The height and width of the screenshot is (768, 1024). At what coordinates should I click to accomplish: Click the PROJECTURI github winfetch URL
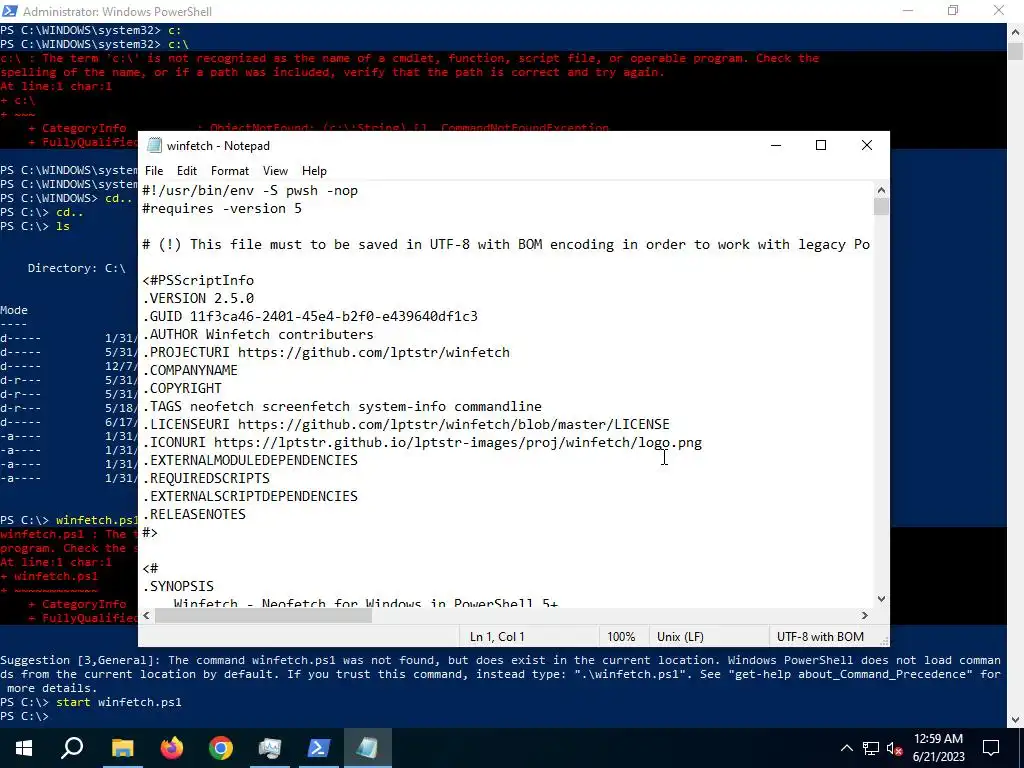(x=374, y=353)
